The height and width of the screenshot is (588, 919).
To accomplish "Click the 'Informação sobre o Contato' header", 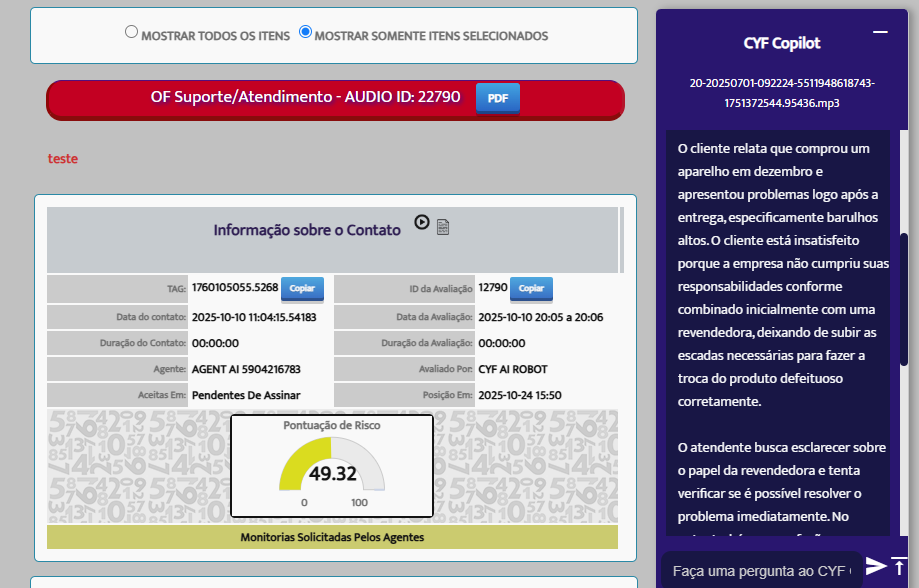I will click(307, 230).
